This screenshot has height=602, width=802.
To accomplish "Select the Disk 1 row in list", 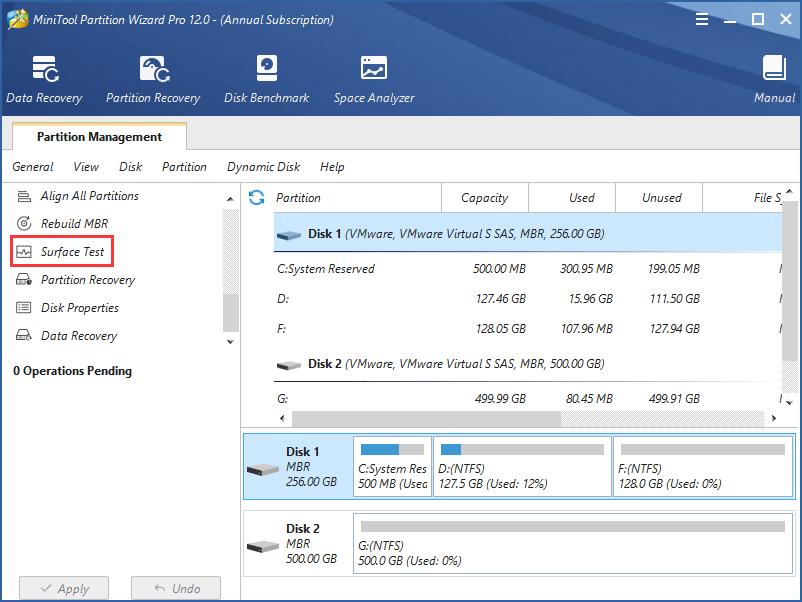I will coord(528,234).
